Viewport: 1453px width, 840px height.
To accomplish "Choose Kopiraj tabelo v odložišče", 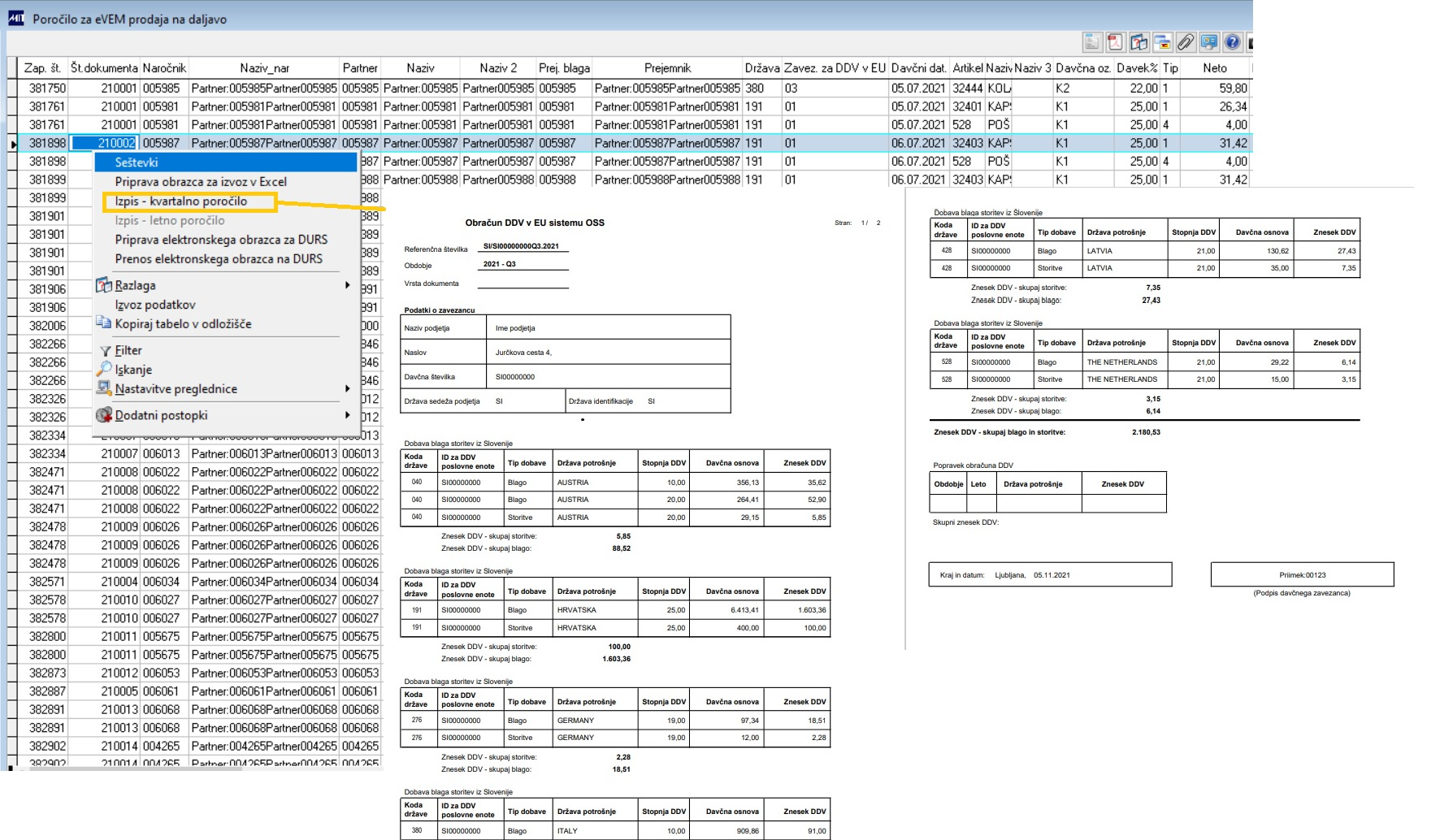I will coord(183,324).
